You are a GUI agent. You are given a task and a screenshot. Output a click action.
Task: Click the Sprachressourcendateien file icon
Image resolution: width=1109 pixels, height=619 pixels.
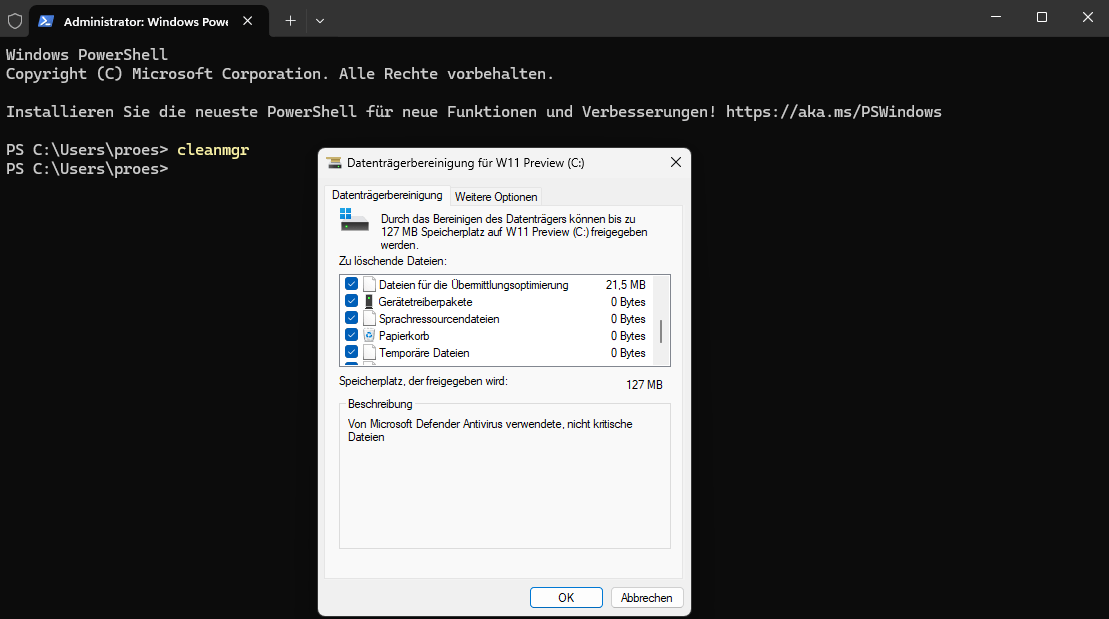coord(369,318)
